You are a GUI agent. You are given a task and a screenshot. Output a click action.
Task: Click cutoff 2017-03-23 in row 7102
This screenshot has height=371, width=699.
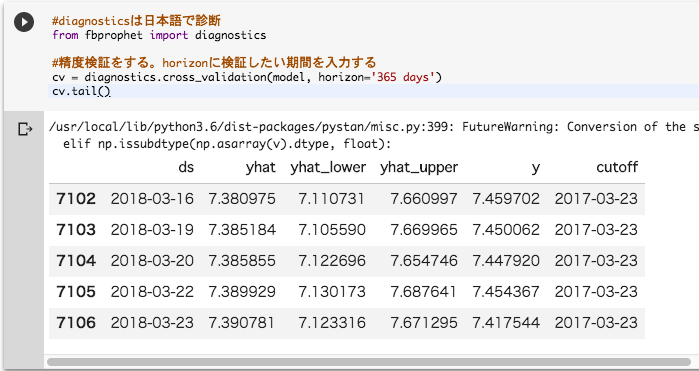596,198
